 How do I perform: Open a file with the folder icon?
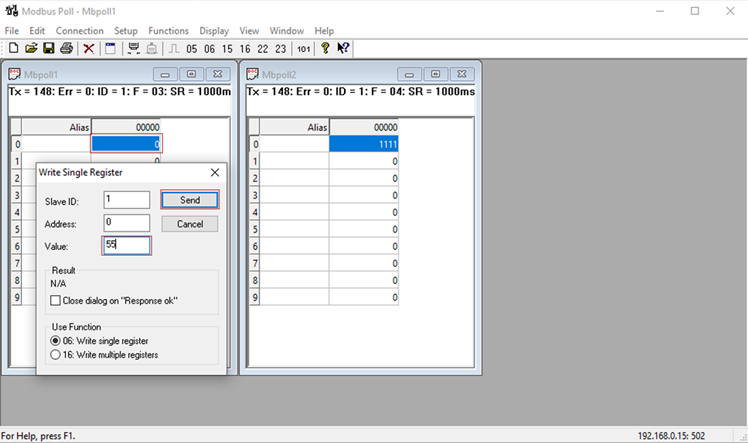pos(31,48)
